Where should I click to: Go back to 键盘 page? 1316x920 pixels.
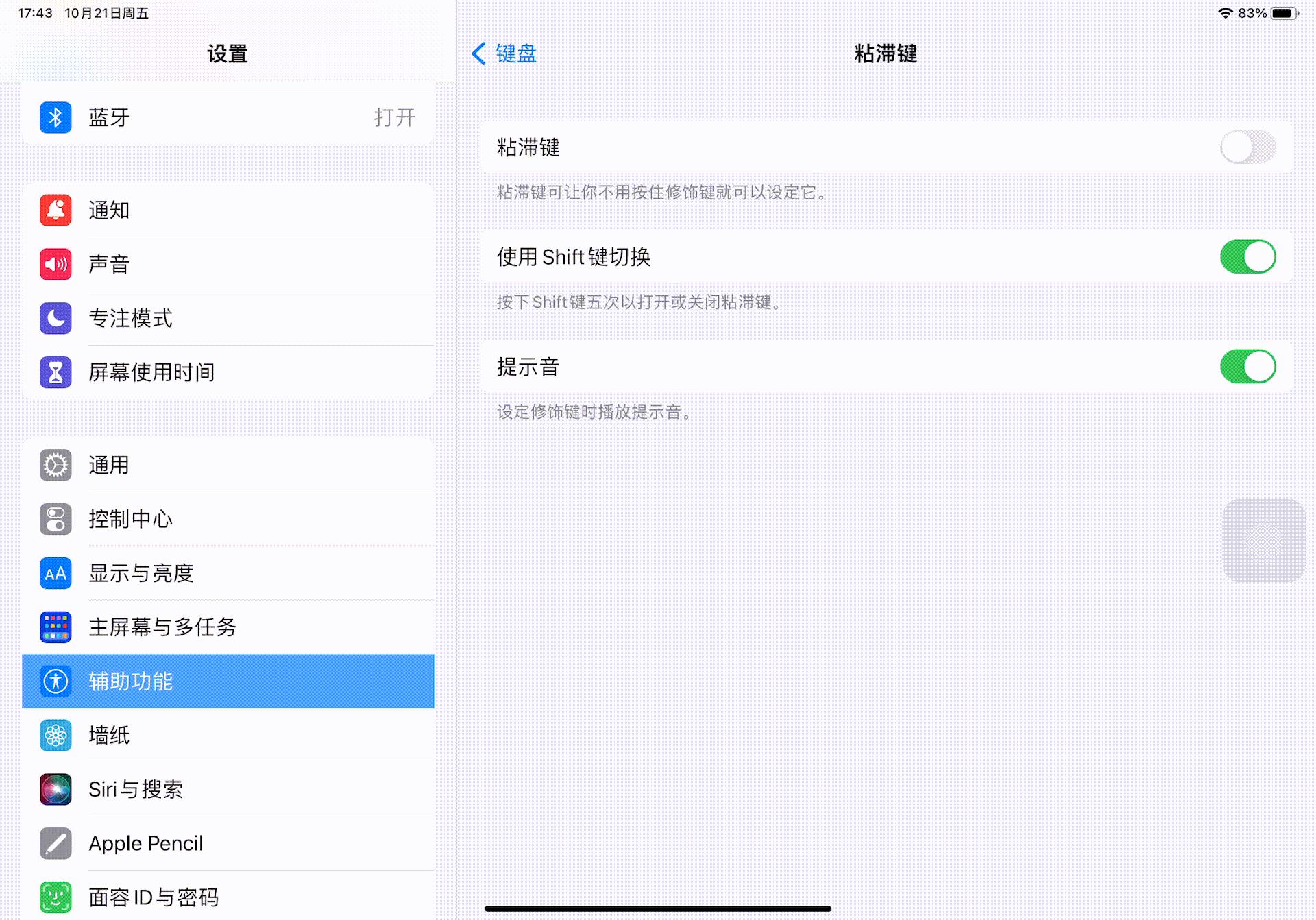coord(515,53)
